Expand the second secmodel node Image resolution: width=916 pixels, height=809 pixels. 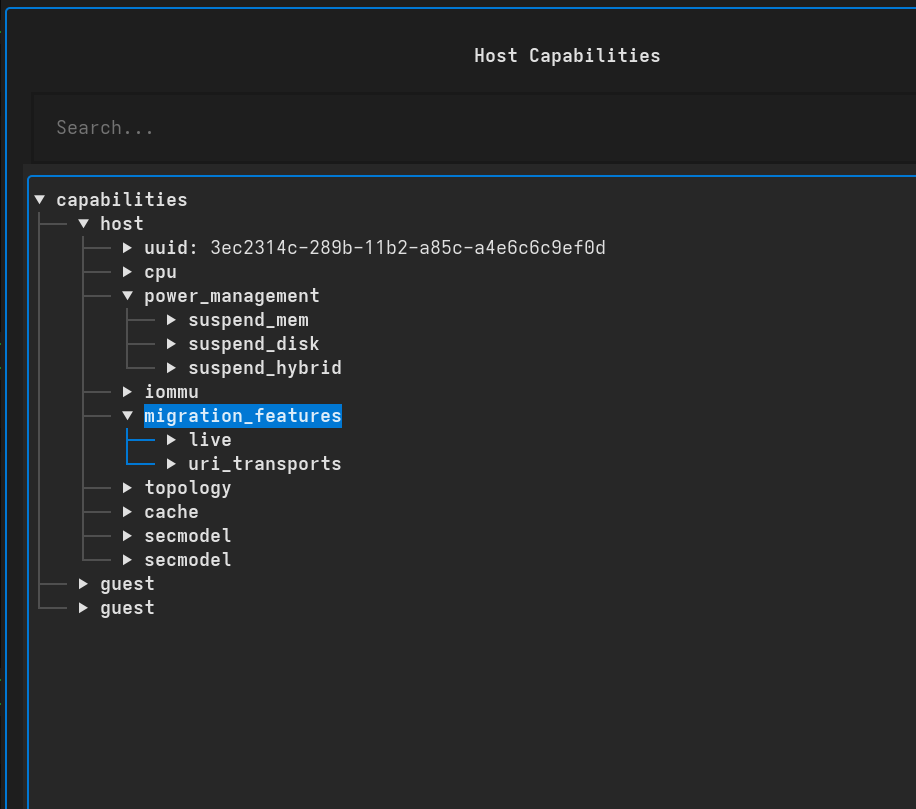coord(127,559)
